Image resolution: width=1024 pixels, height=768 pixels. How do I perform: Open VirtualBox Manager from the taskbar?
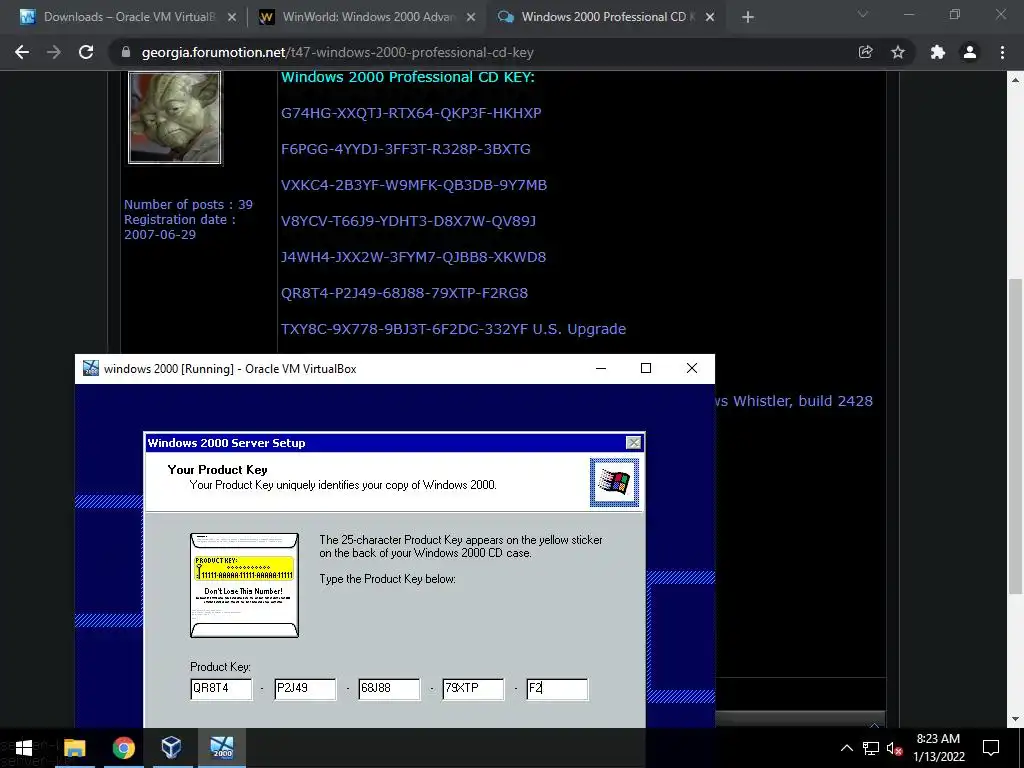coord(171,748)
